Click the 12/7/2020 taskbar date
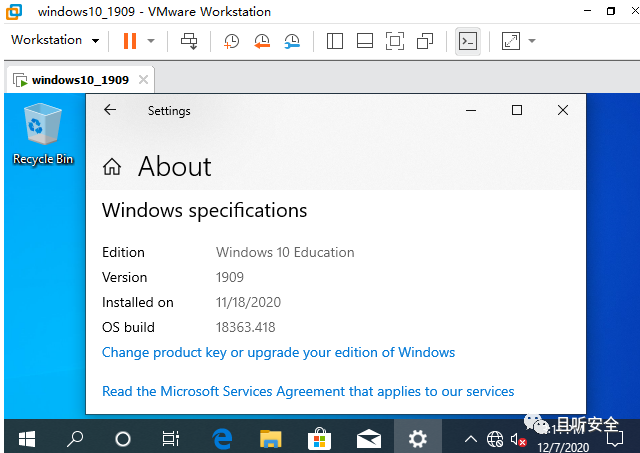The width and height of the screenshot is (640, 453). tap(563, 446)
